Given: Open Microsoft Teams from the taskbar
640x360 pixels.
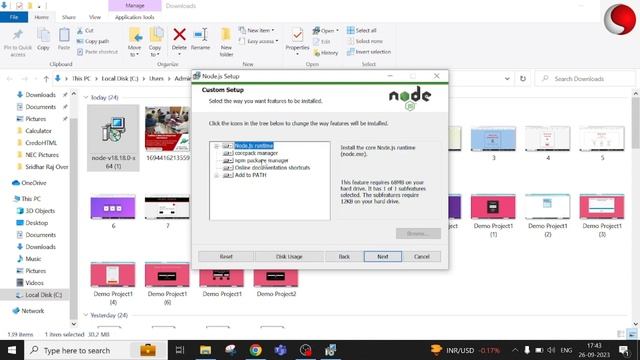Looking at the screenshot, I should tap(281, 350).
